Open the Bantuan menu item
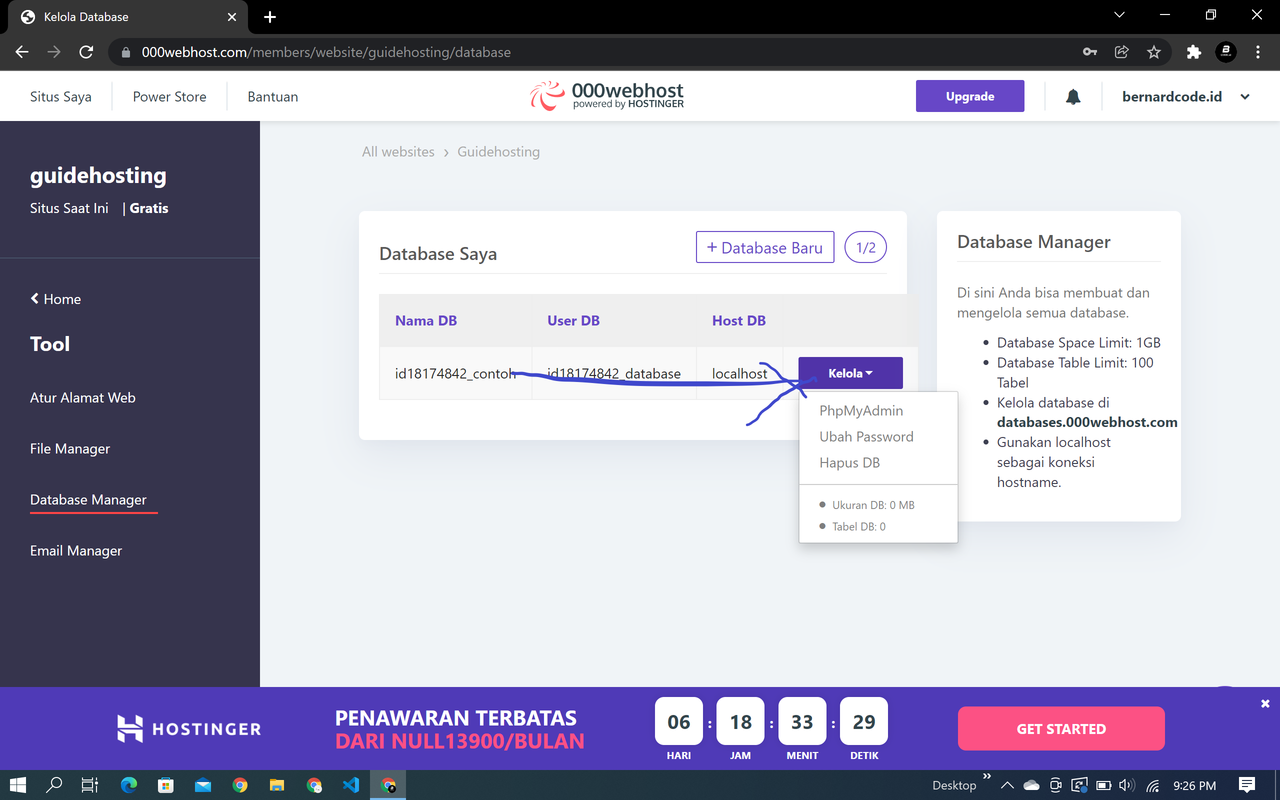 [x=273, y=97]
